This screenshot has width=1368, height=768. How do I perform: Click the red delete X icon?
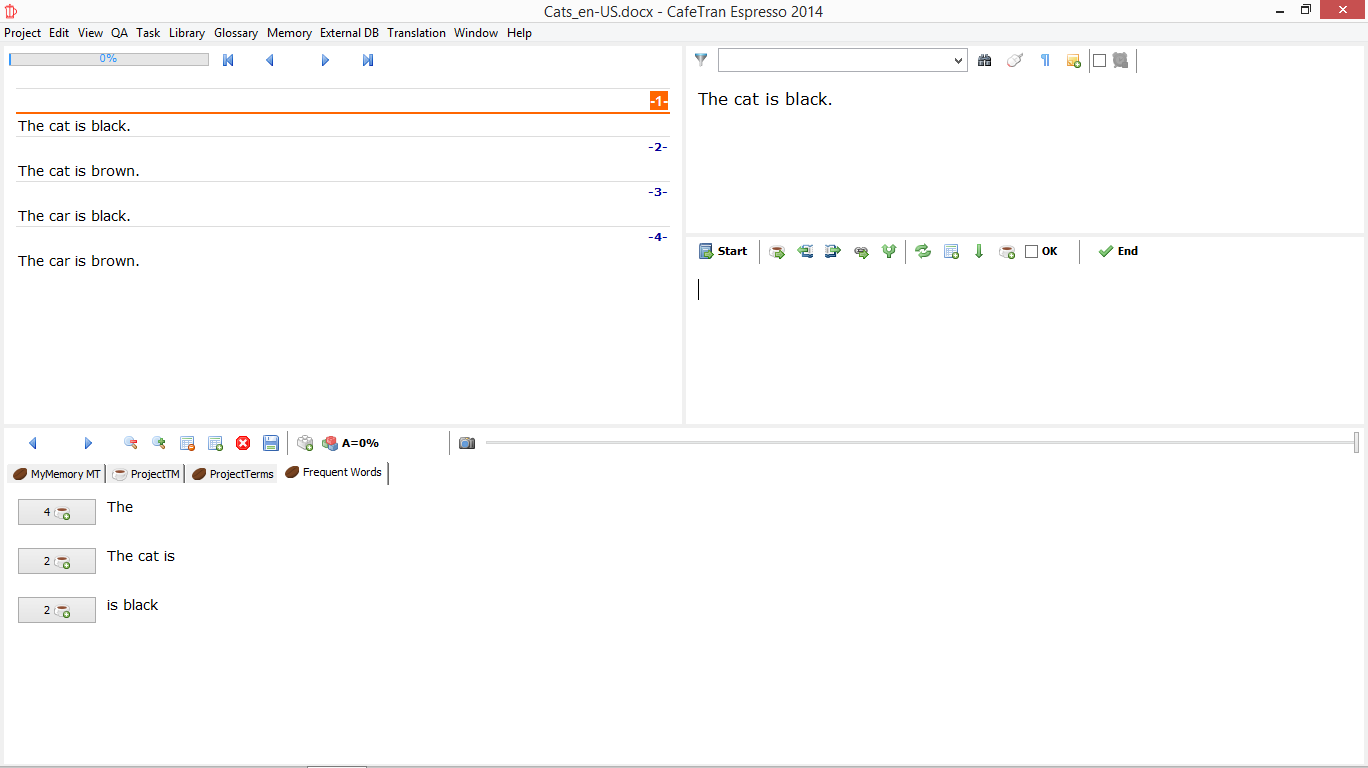(x=243, y=443)
